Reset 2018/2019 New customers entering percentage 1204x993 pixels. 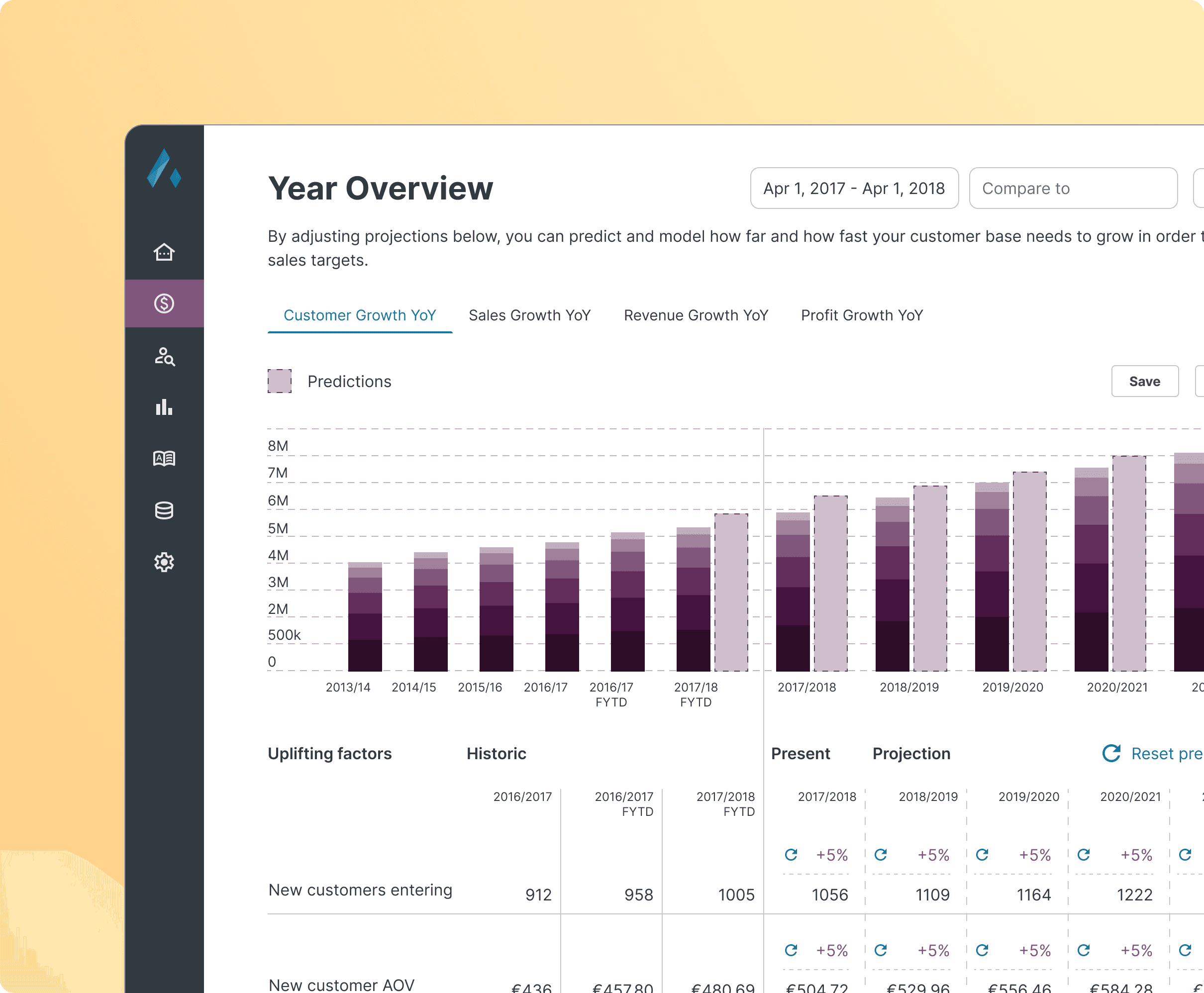881,855
